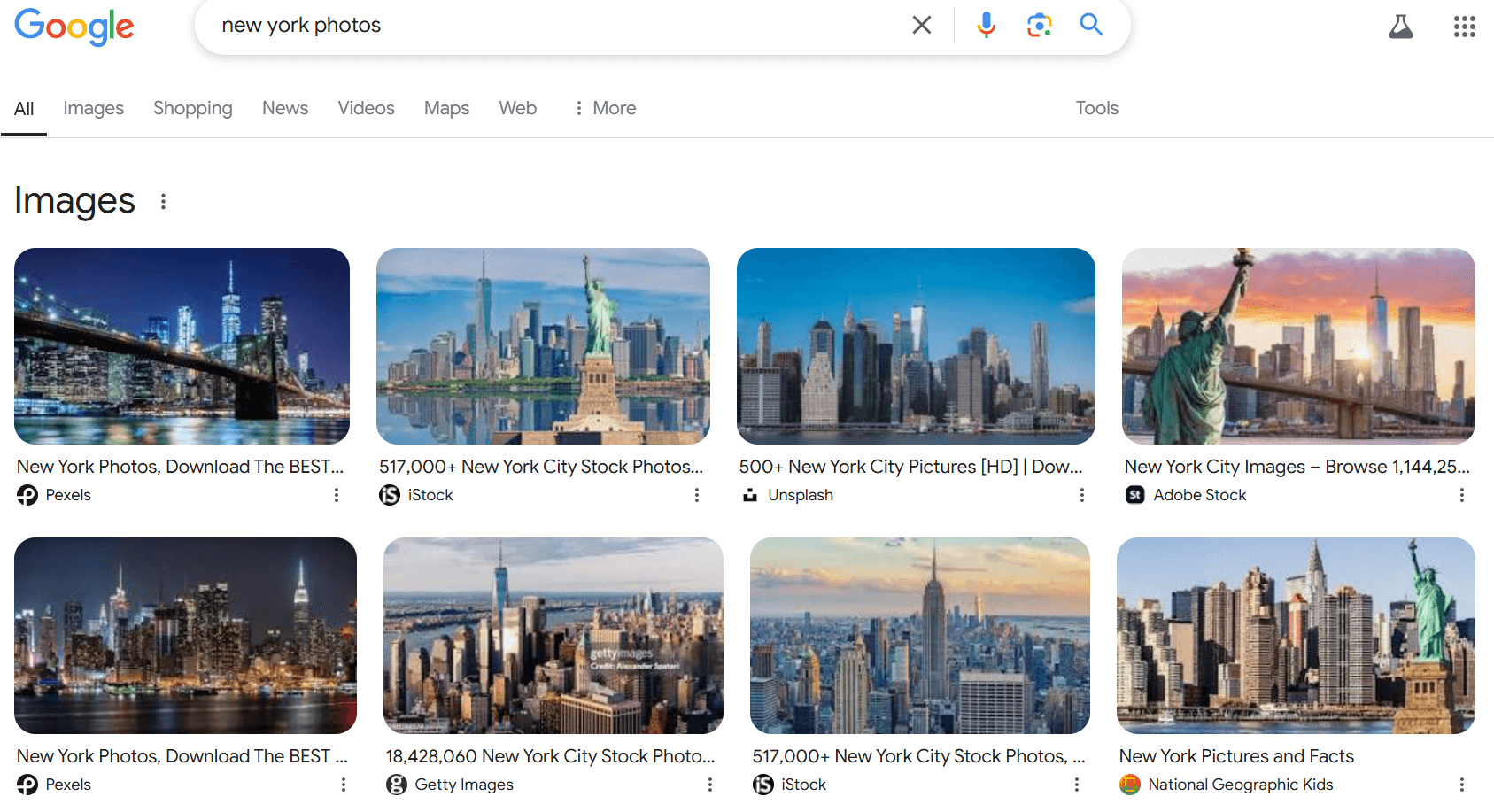Switch to the Images tab
The width and height of the screenshot is (1494, 812).
93,108
